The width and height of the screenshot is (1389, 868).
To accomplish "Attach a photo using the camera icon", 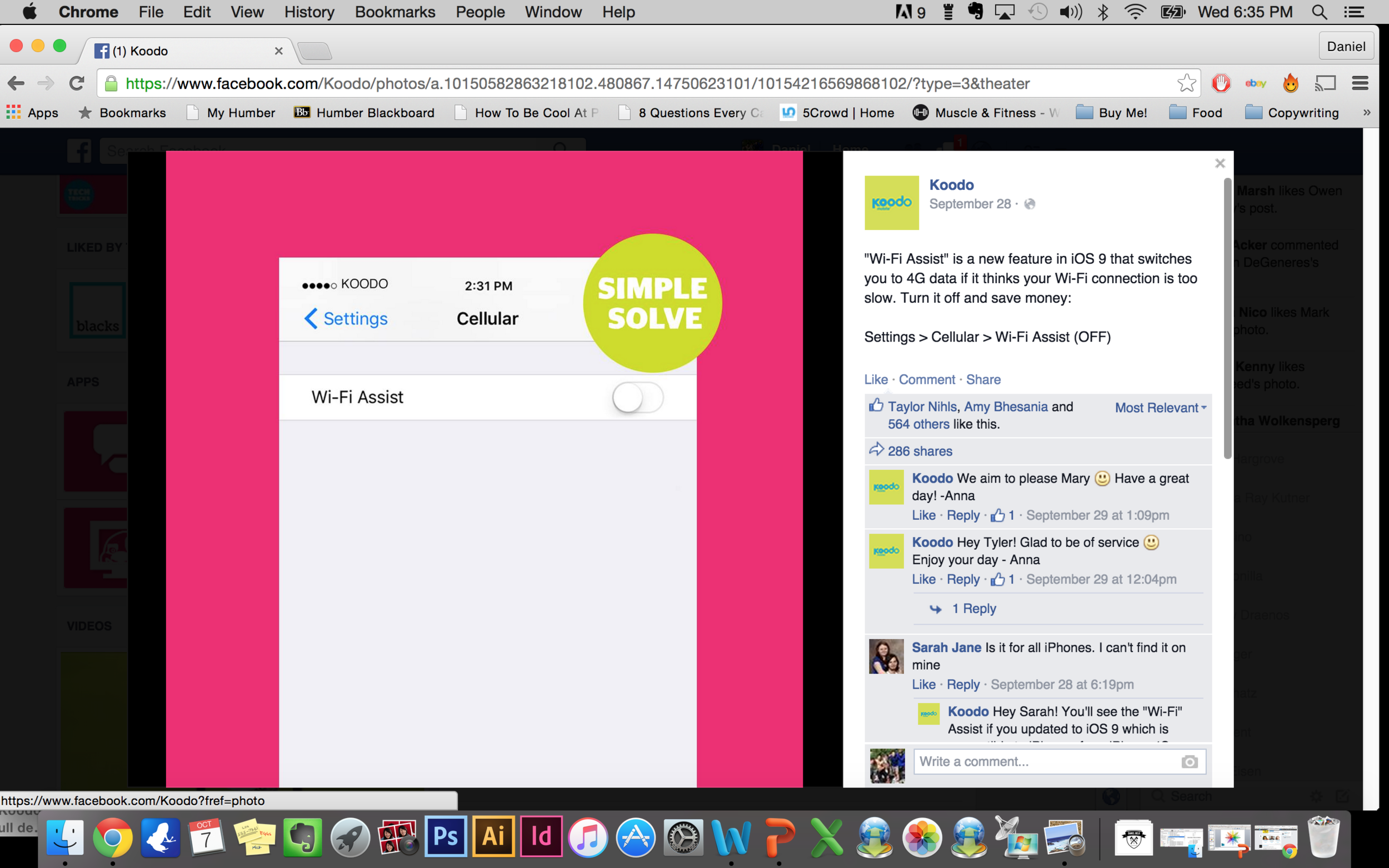I will [x=1189, y=762].
